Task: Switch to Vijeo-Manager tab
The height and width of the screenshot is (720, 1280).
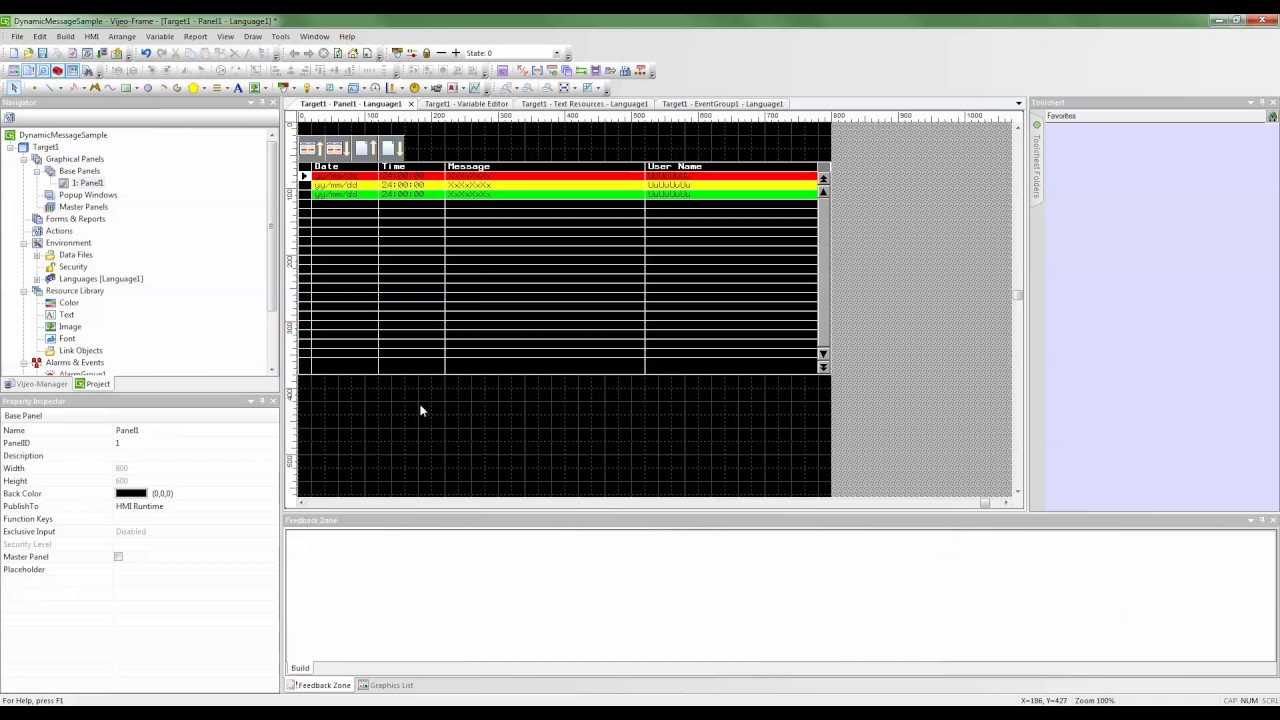Action: click(36, 384)
